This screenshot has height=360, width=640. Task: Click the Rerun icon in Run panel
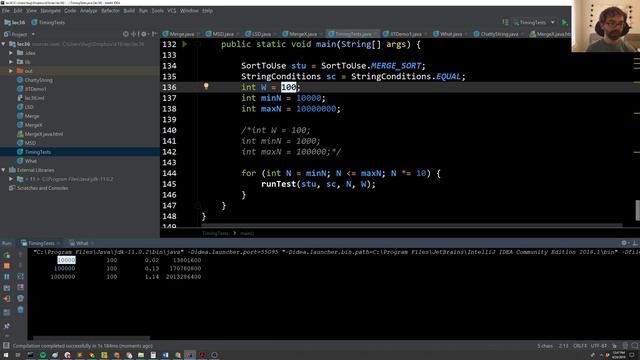[x=7, y=255]
